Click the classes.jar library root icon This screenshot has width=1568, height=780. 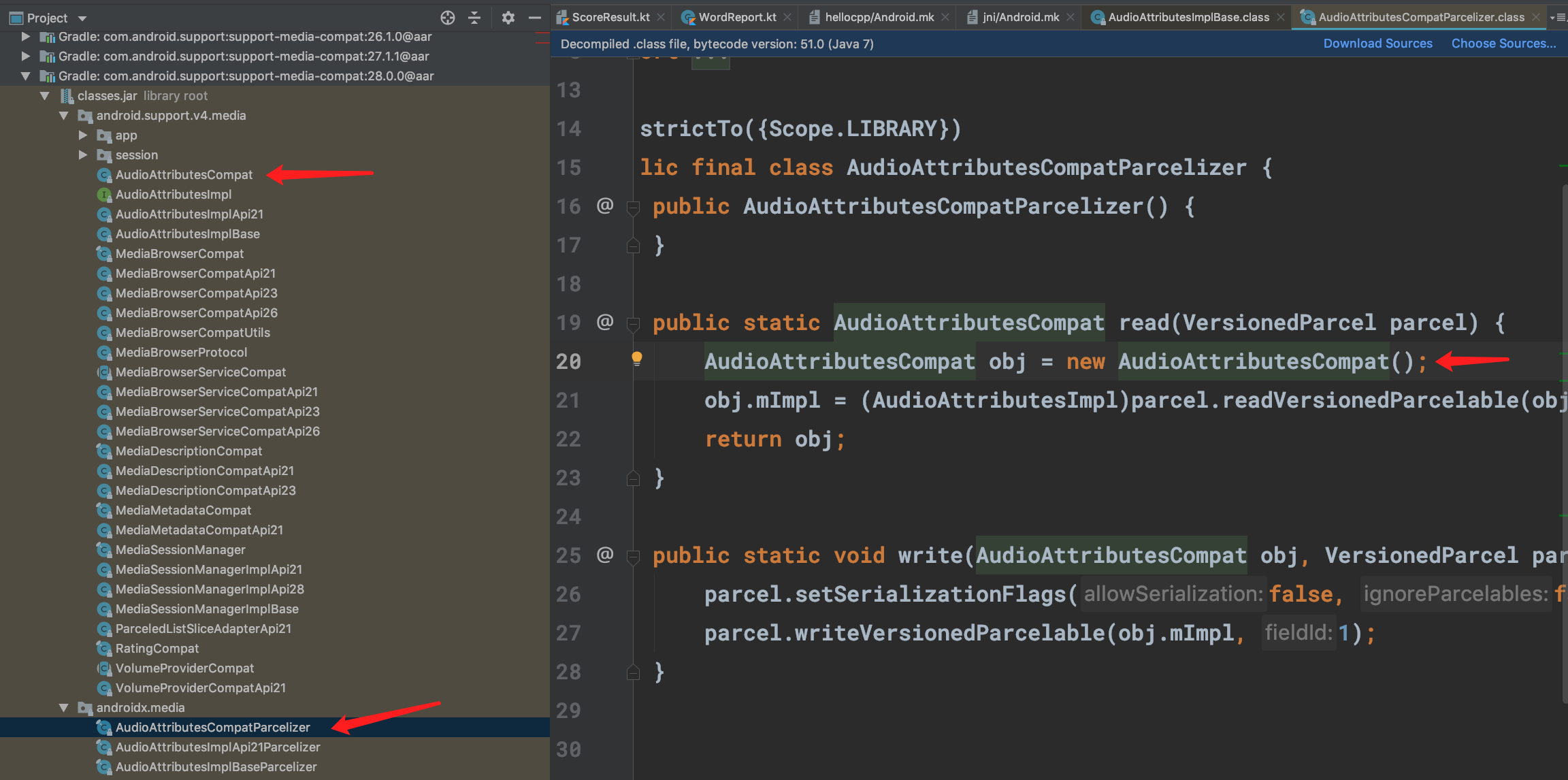tap(67, 95)
